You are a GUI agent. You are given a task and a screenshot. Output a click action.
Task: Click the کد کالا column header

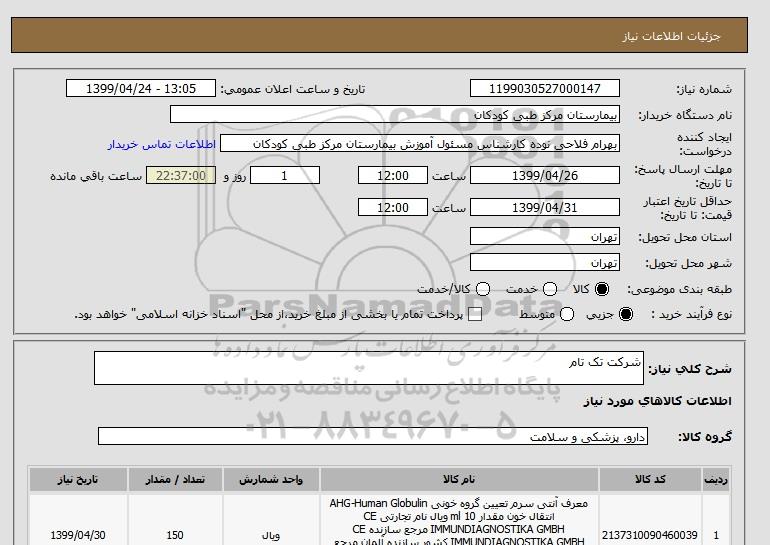tap(650, 479)
